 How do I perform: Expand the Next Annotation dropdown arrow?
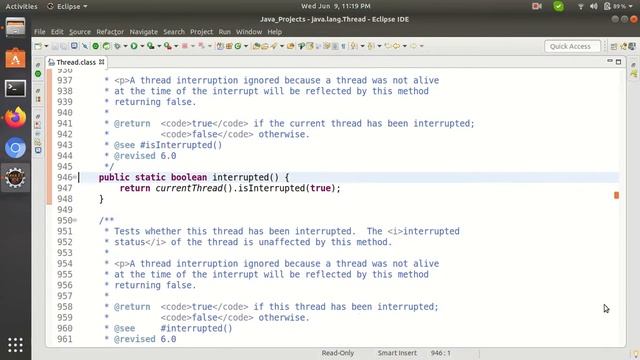tap(362, 46)
